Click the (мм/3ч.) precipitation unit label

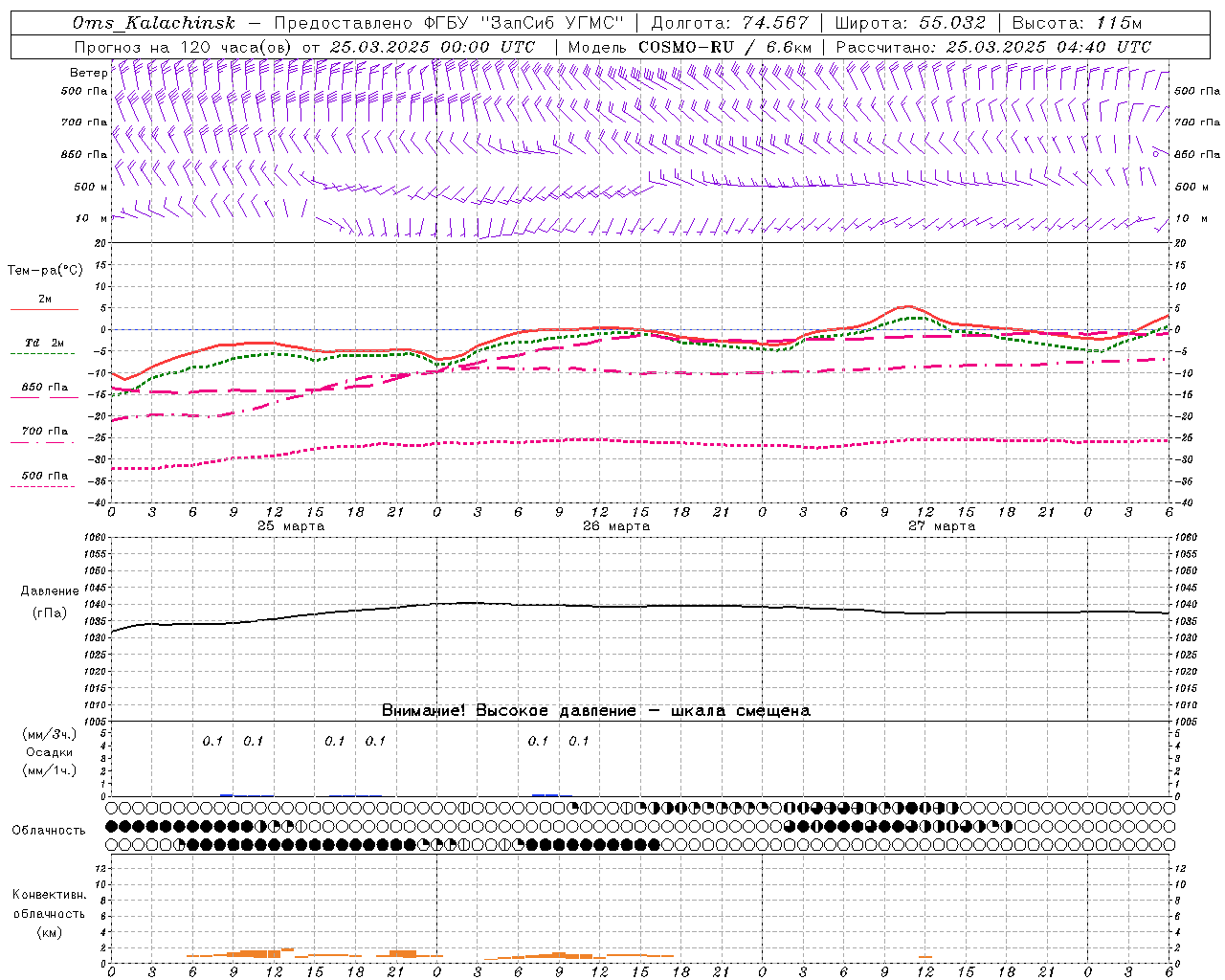point(50,734)
